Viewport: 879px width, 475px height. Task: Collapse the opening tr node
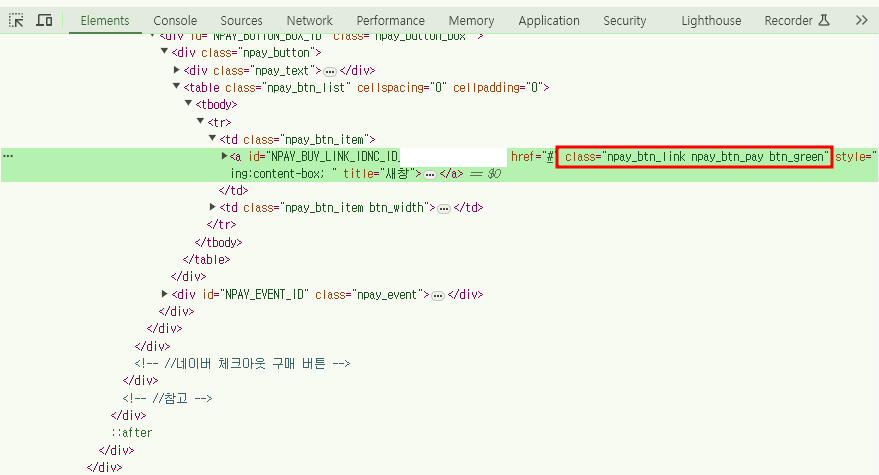pos(200,121)
